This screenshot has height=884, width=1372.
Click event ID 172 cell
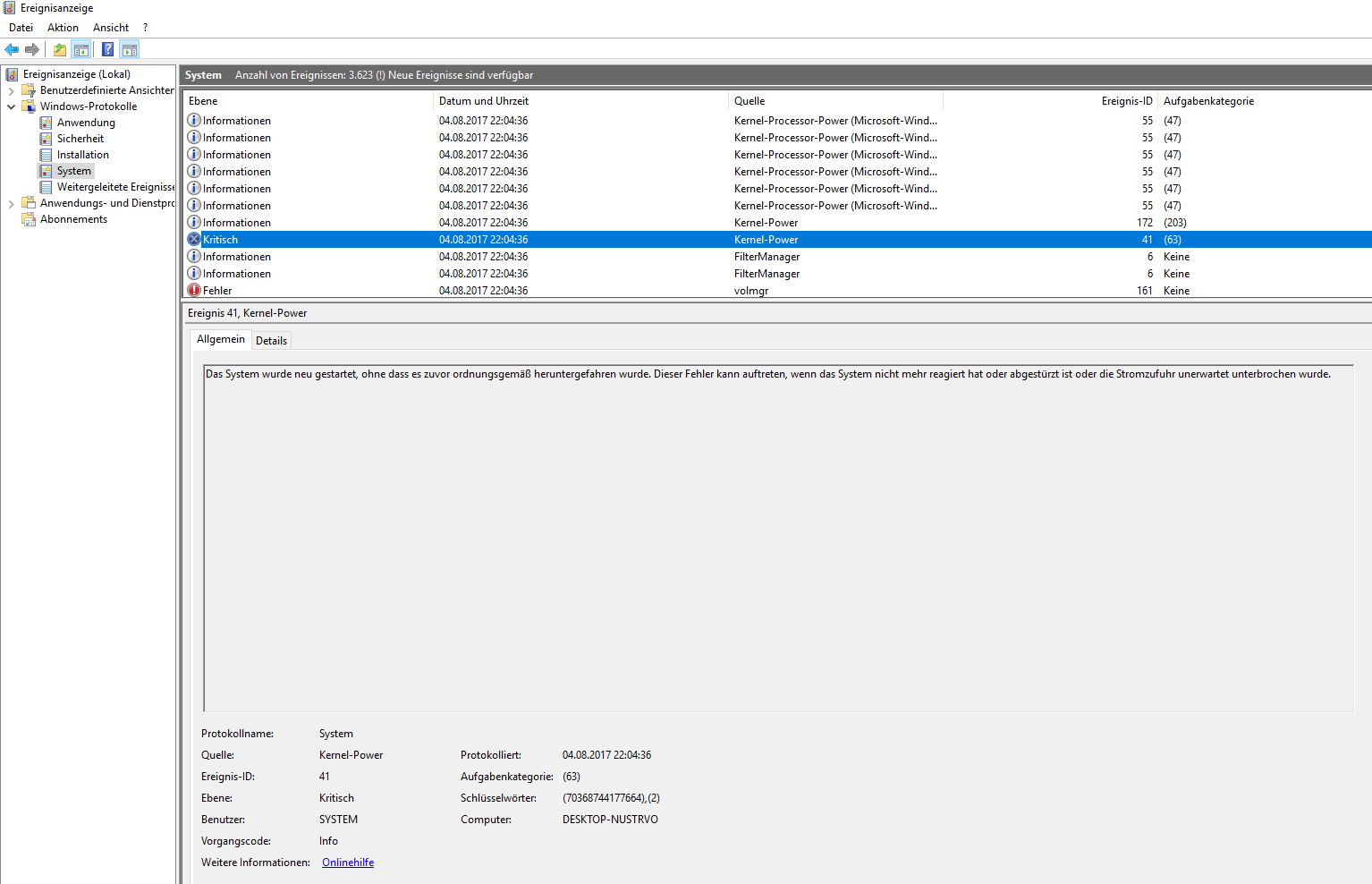click(x=1145, y=223)
